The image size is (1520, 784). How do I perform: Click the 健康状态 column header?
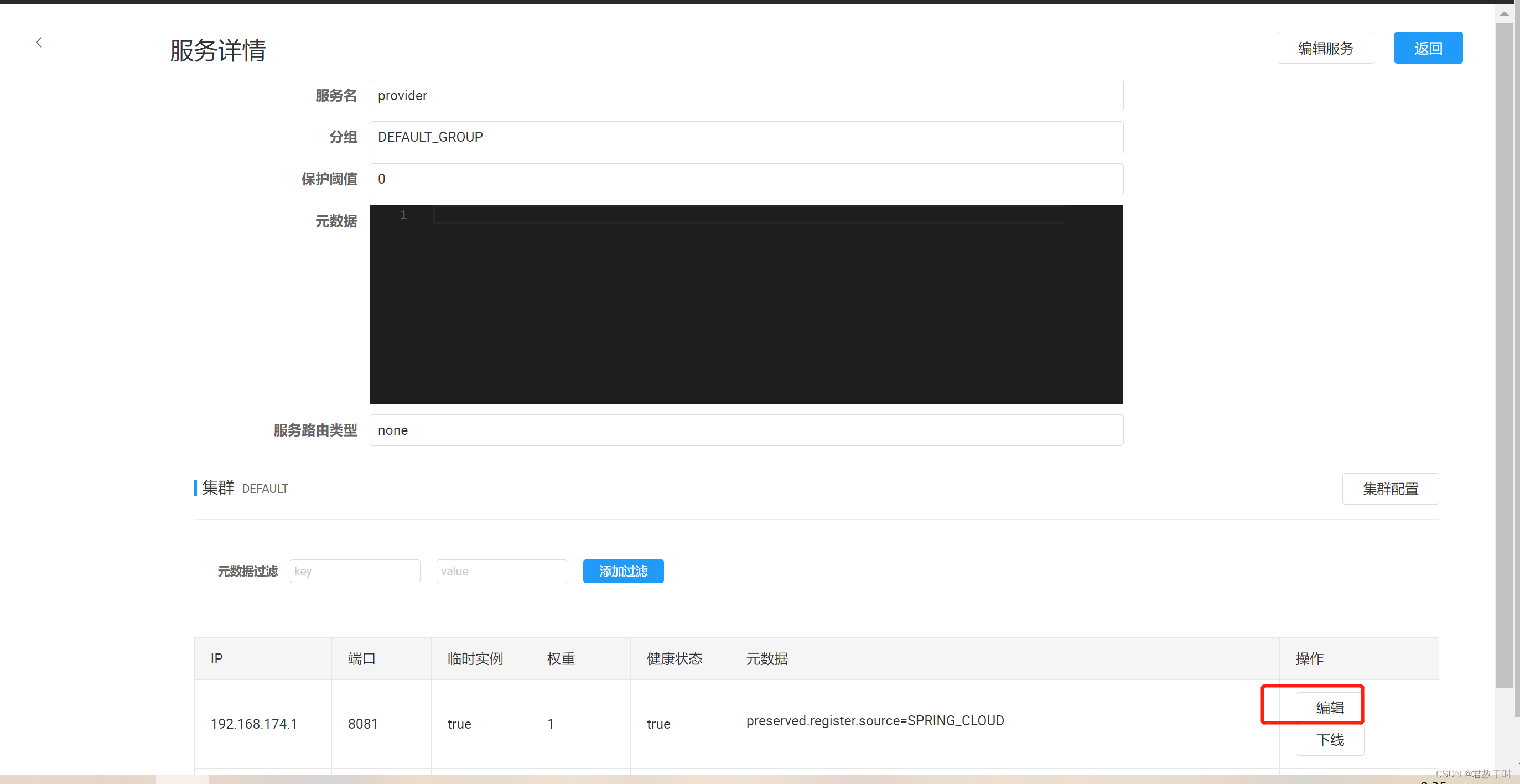coord(673,658)
